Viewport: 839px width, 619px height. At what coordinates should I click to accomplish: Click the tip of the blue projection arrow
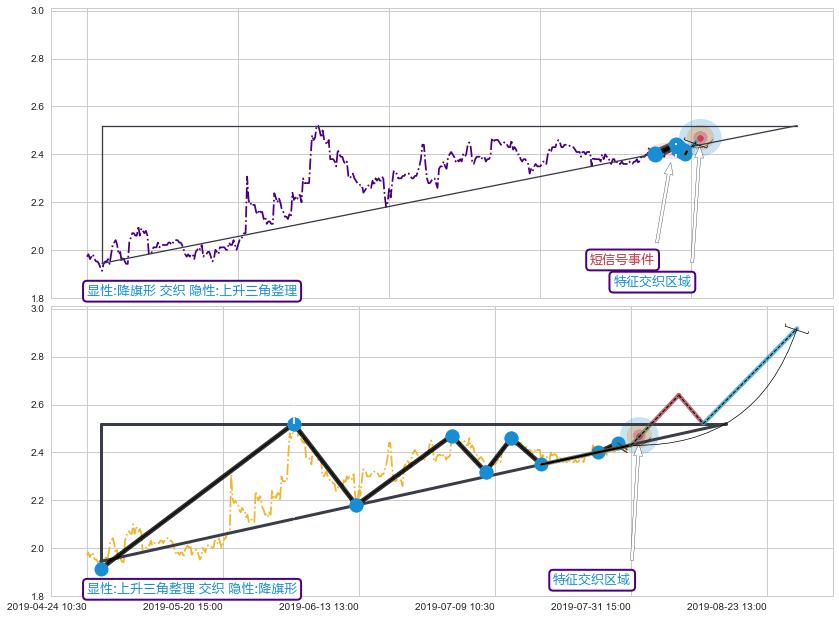tap(796, 328)
